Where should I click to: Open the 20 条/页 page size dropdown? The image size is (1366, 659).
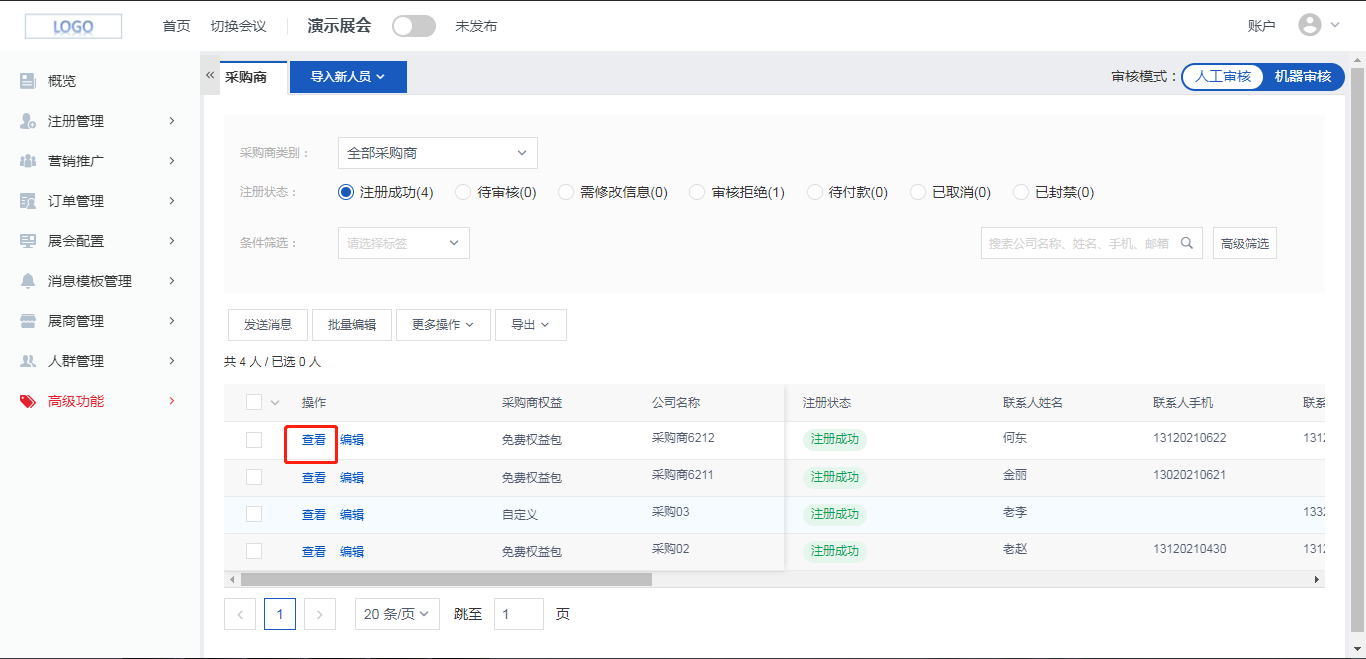coord(397,614)
